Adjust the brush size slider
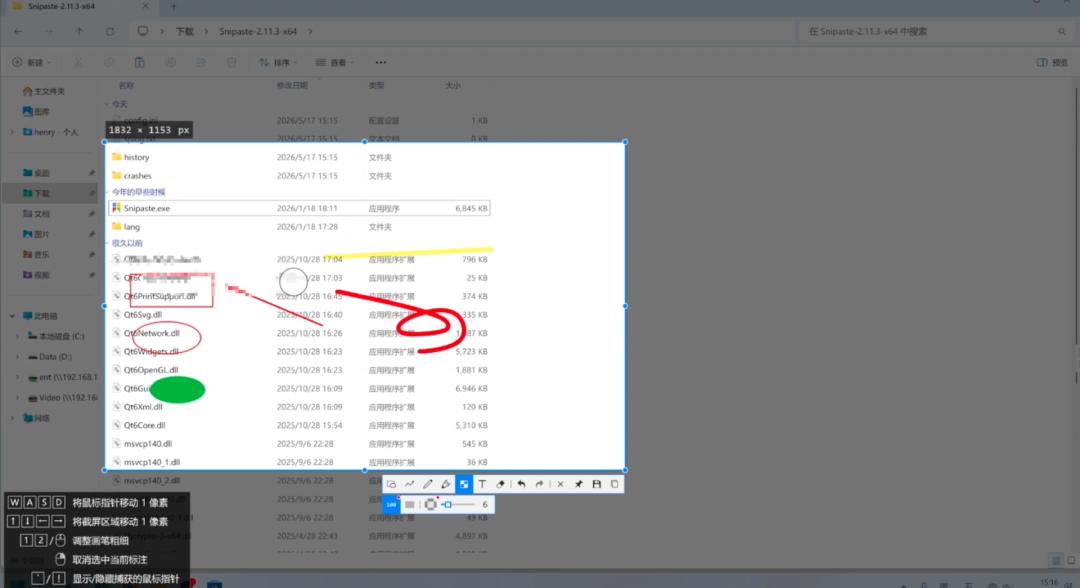The image size is (1080, 588). pos(459,505)
